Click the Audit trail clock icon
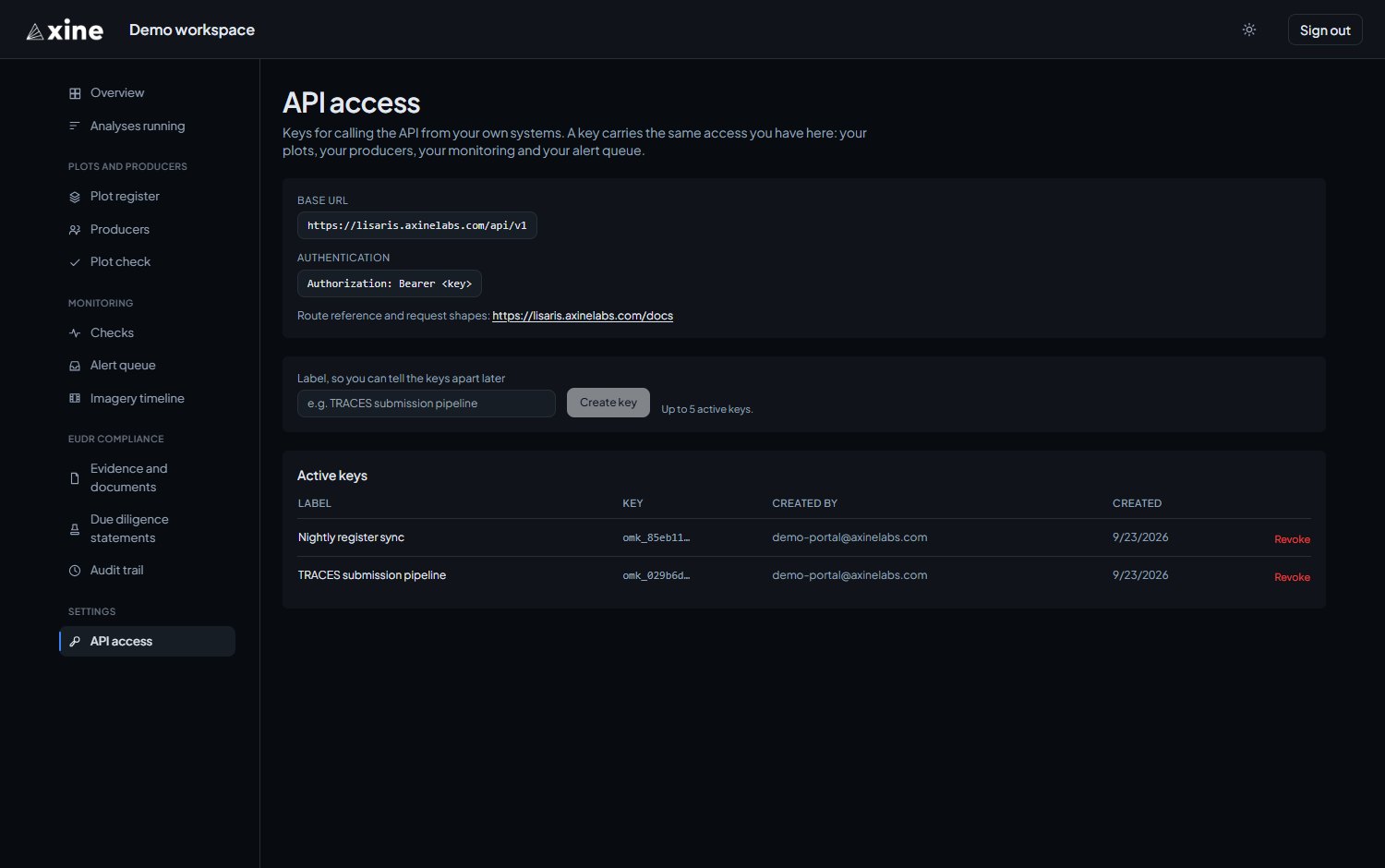Image resolution: width=1385 pixels, height=868 pixels. pos(75,571)
